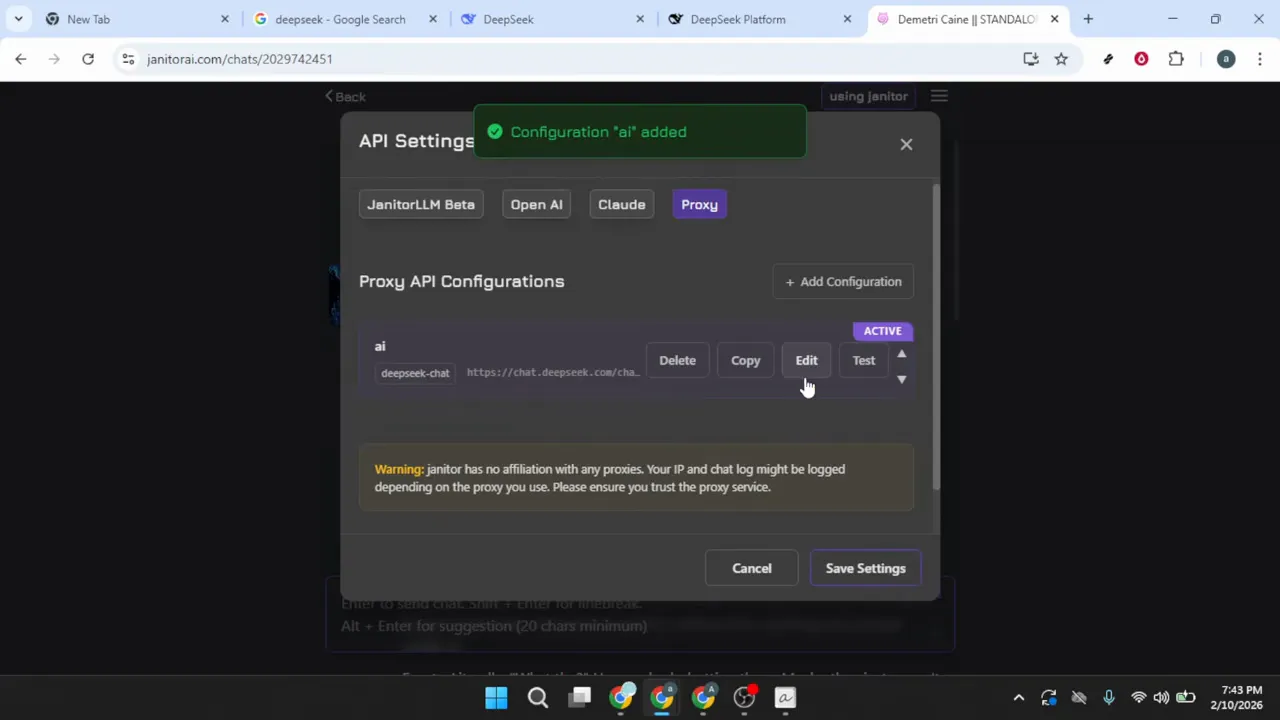View site information icon in address bar
This screenshot has height=720, width=1280.
coord(128,59)
